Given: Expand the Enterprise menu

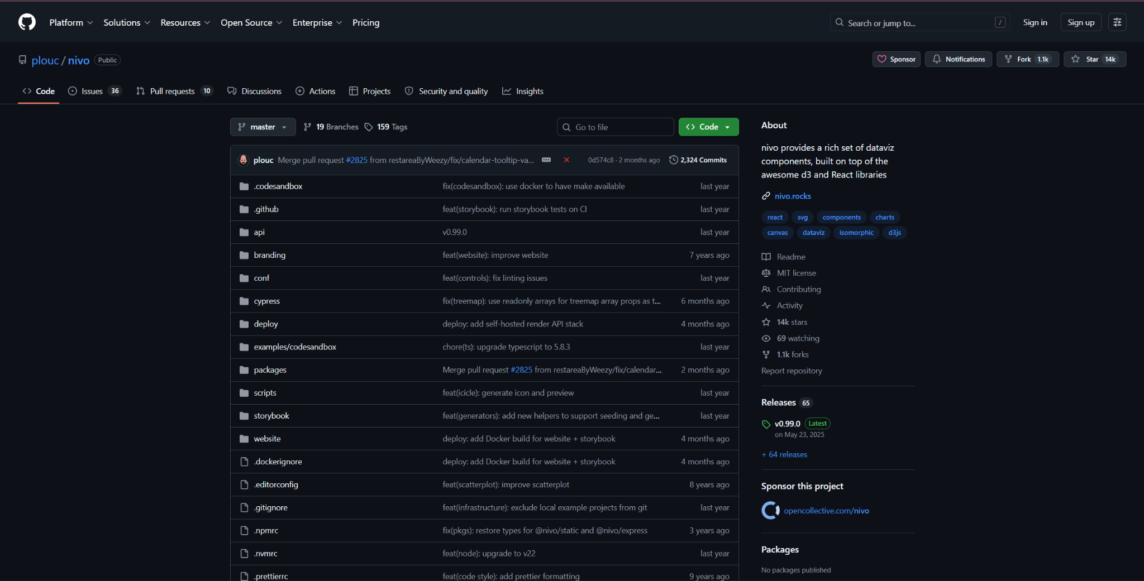Looking at the screenshot, I should click(317, 23).
